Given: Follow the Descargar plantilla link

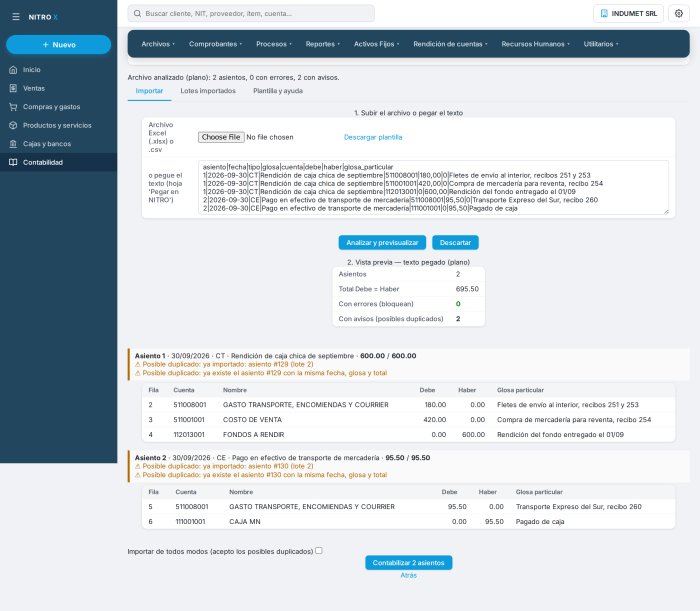Looking at the screenshot, I should click(373, 137).
